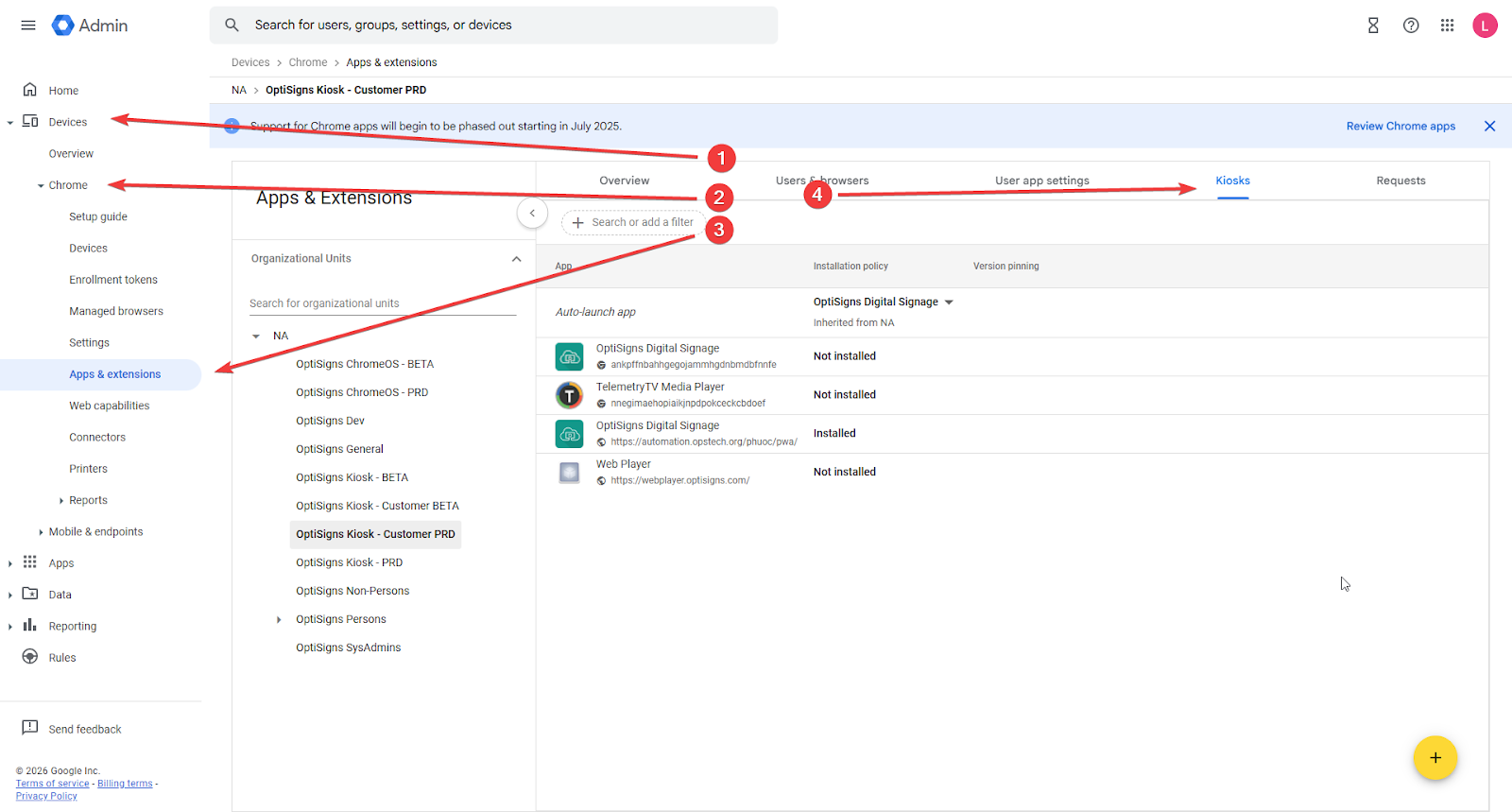Open Enrollment tokens in sidebar
The width and height of the screenshot is (1512, 812).
(113, 280)
